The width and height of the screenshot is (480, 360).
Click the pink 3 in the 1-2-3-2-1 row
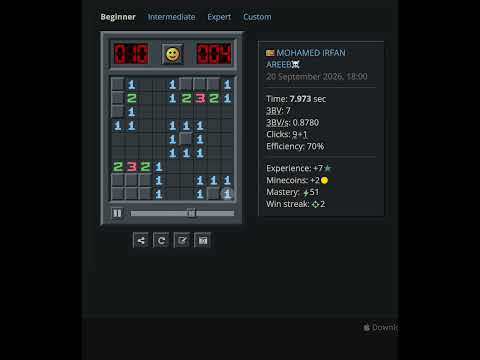pyautogui.click(x=200, y=98)
